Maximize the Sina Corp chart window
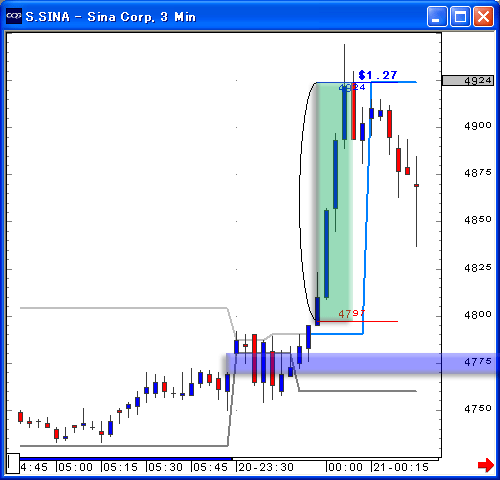This screenshot has height=480, width=500. pyautogui.click(x=460, y=16)
